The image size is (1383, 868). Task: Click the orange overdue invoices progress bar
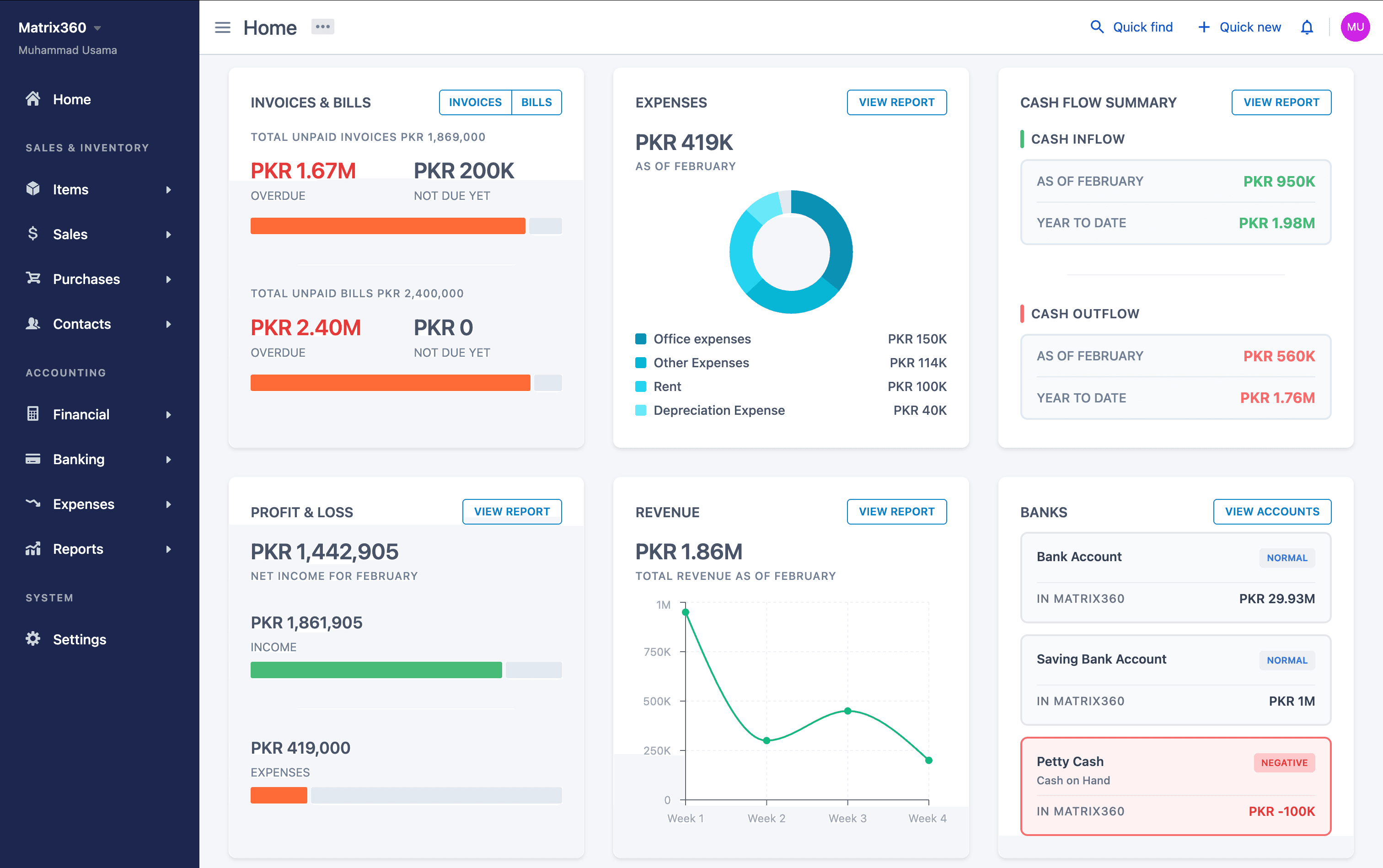pos(387,225)
